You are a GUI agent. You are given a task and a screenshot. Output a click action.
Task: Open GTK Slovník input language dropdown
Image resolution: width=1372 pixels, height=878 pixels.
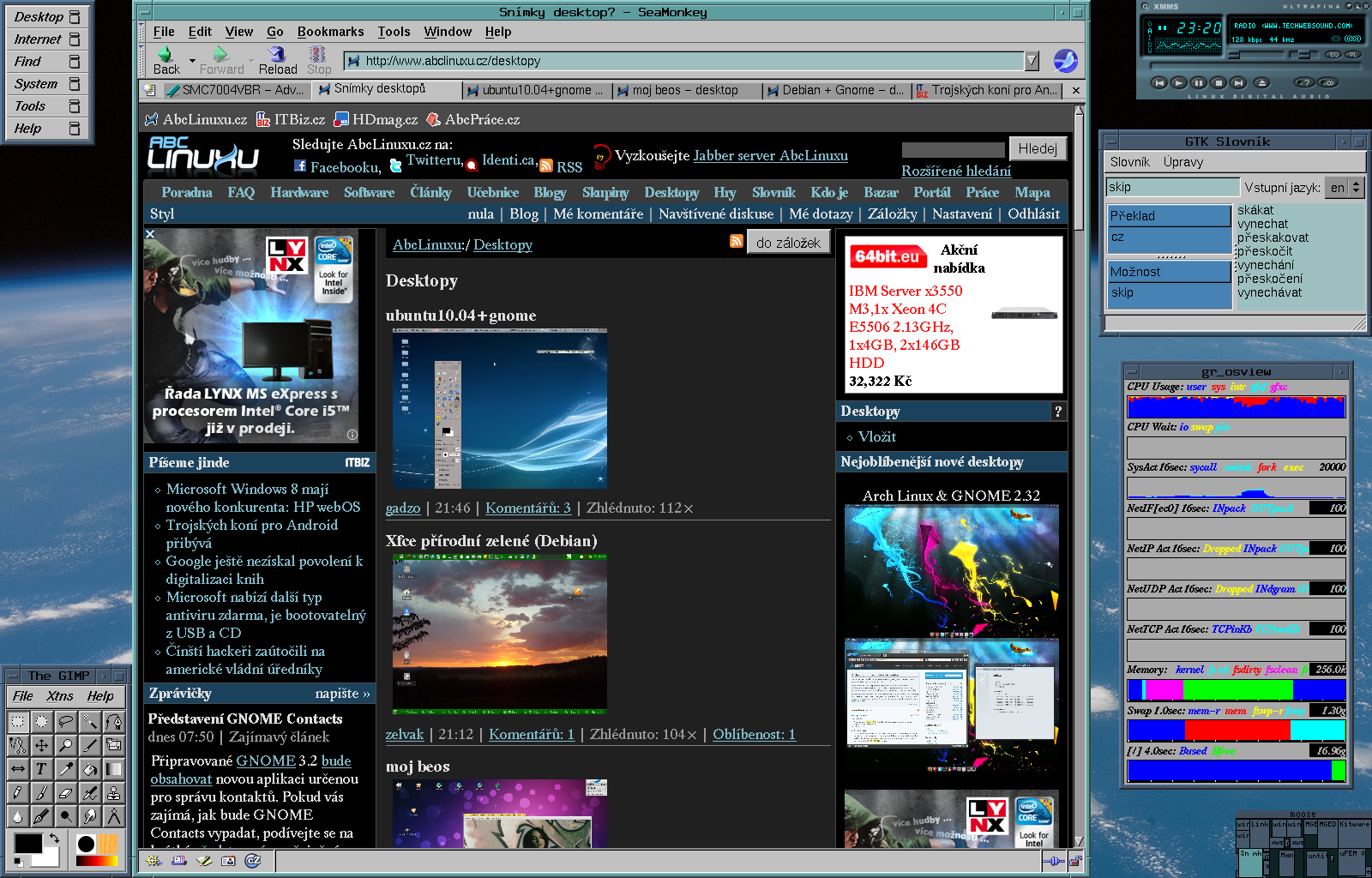1345,187
